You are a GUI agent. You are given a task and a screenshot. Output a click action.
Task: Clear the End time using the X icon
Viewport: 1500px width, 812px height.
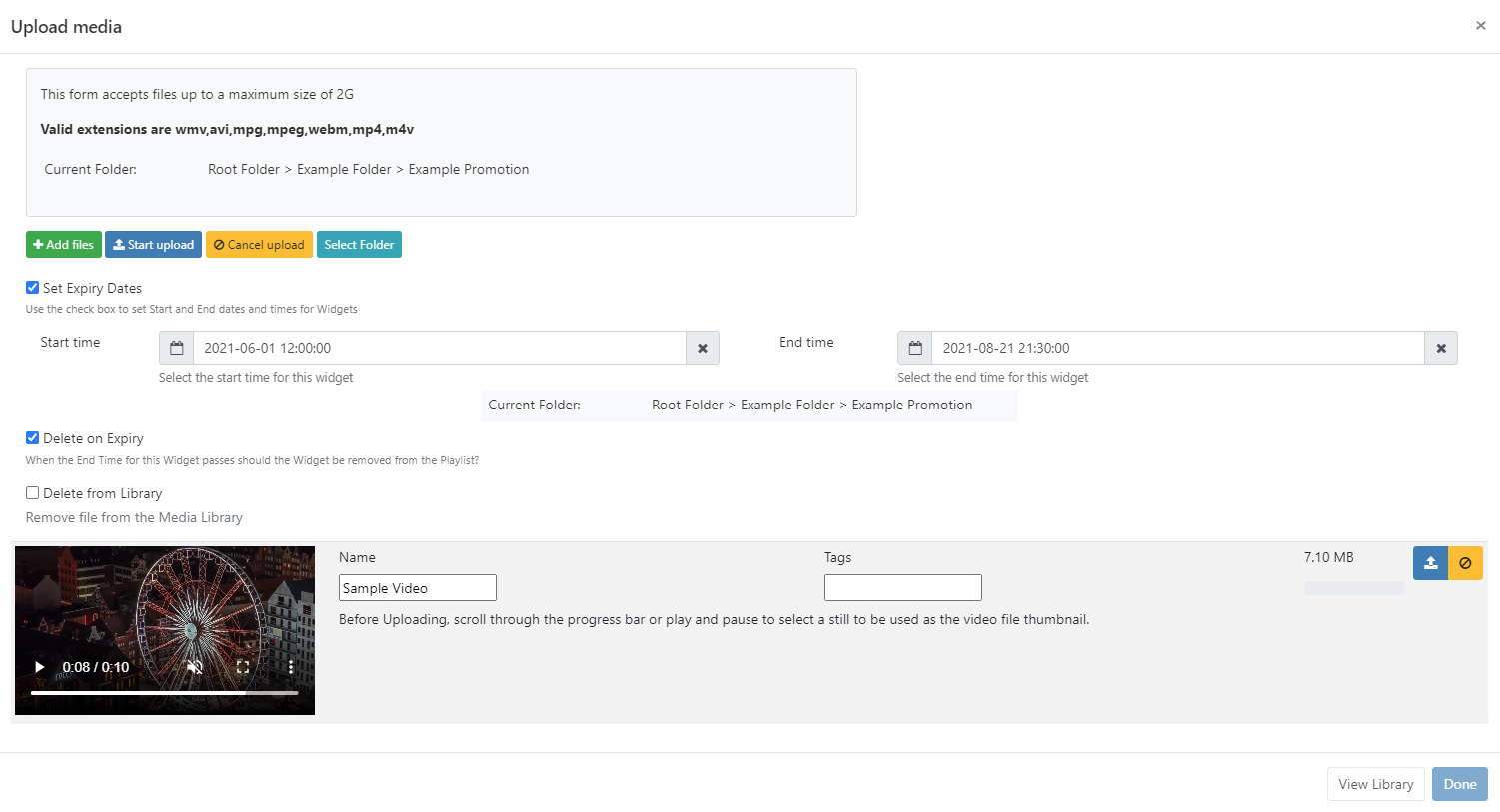pos(1441,348)
